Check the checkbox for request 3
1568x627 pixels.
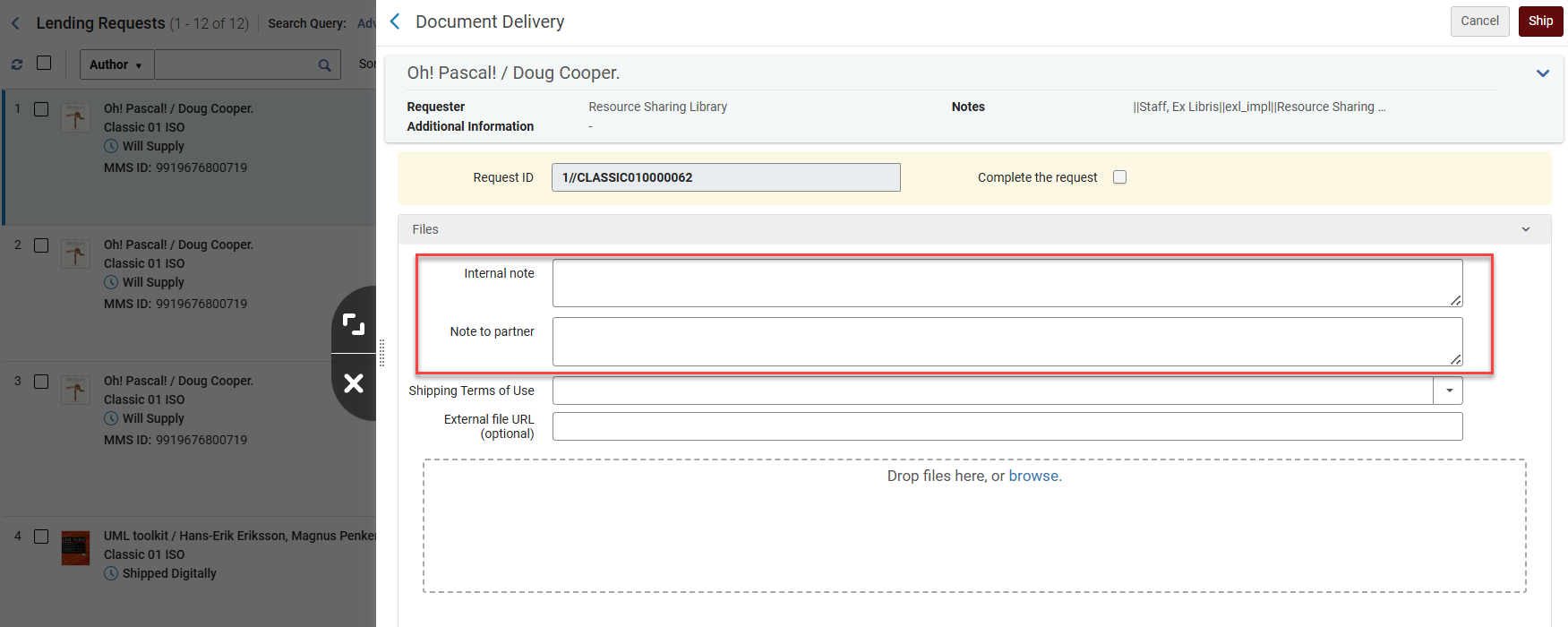coord(41,382)
